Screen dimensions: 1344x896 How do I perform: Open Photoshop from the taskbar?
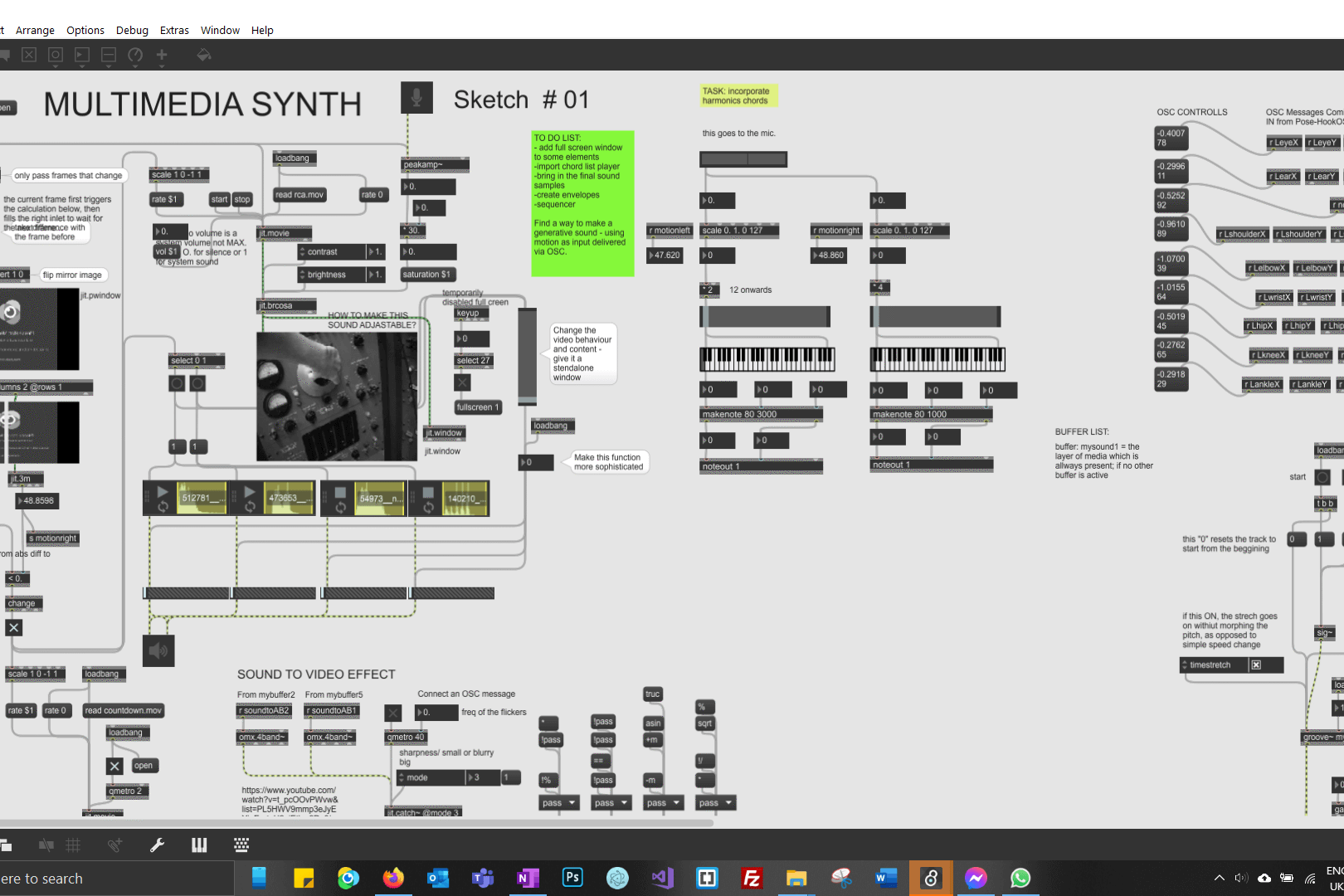click(x=572, y=878)
